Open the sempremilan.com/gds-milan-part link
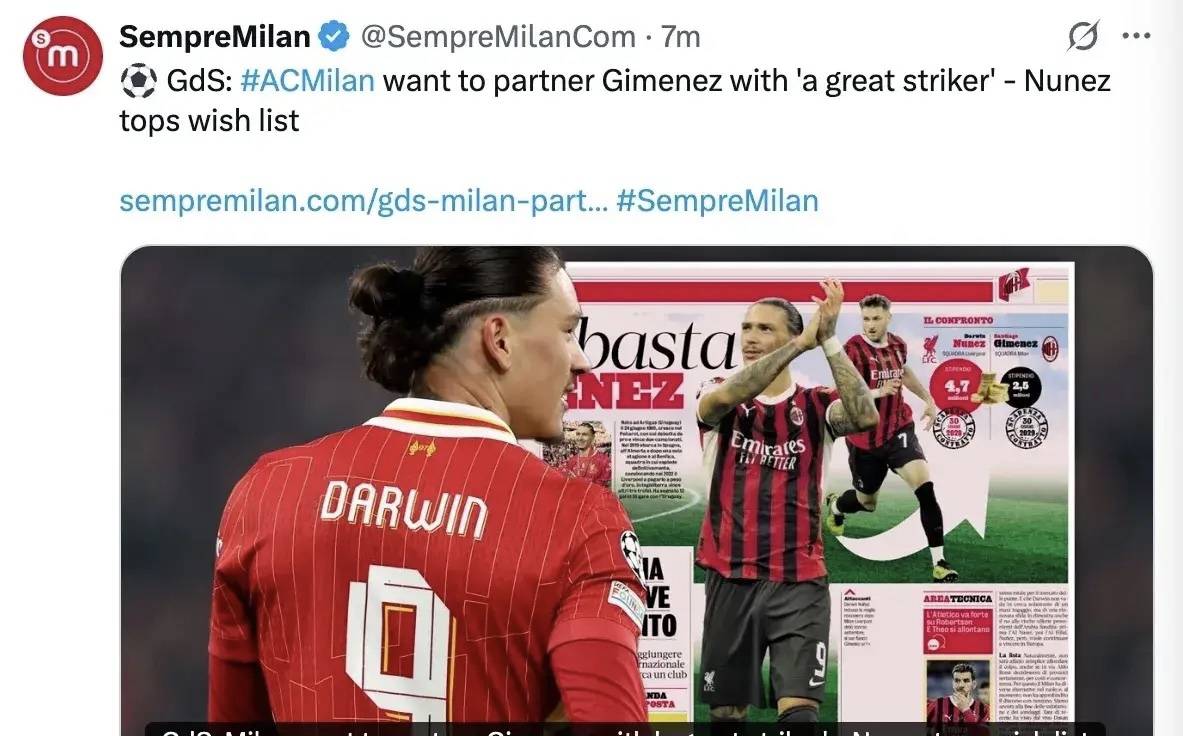 pos(364,201)
